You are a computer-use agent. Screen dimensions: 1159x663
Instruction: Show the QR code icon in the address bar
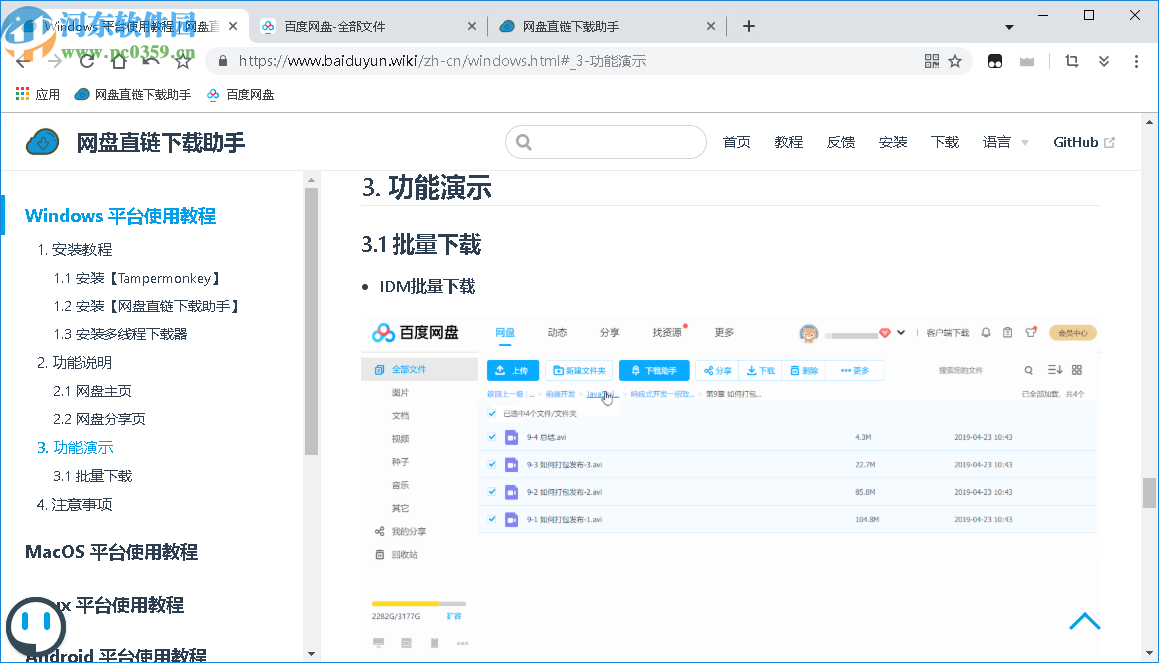[x=930, y=61]
